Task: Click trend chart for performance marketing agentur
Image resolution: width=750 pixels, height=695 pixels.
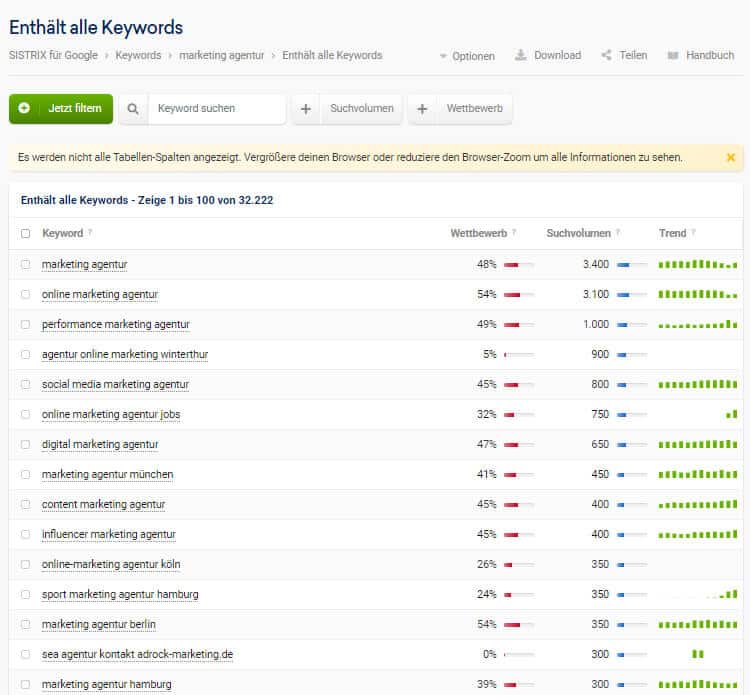Action: pyautogui.click(x=698, y=324)
